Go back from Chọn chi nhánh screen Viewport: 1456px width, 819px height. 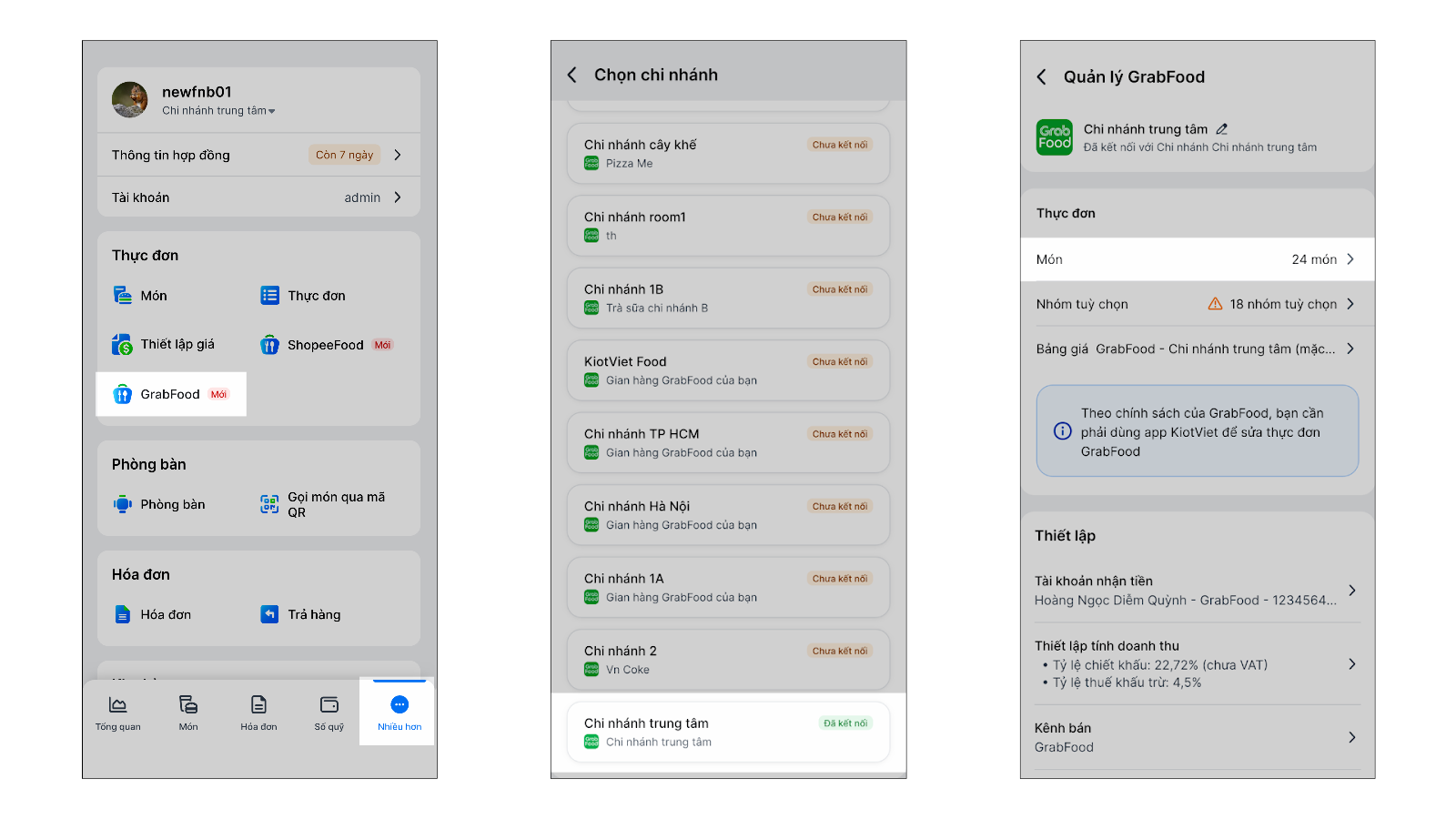coord(572,75)
